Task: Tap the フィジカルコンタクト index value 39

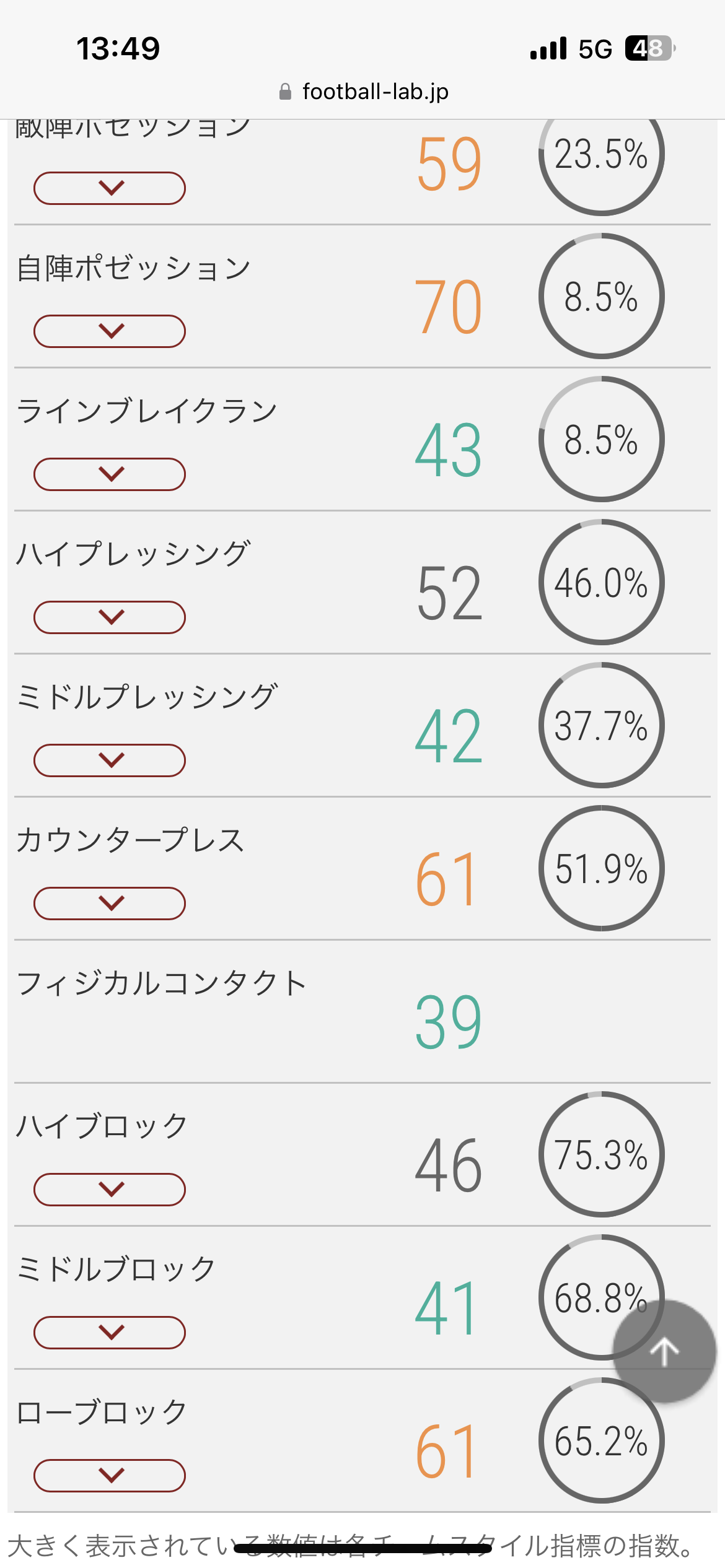Action: coord(448,1022)
